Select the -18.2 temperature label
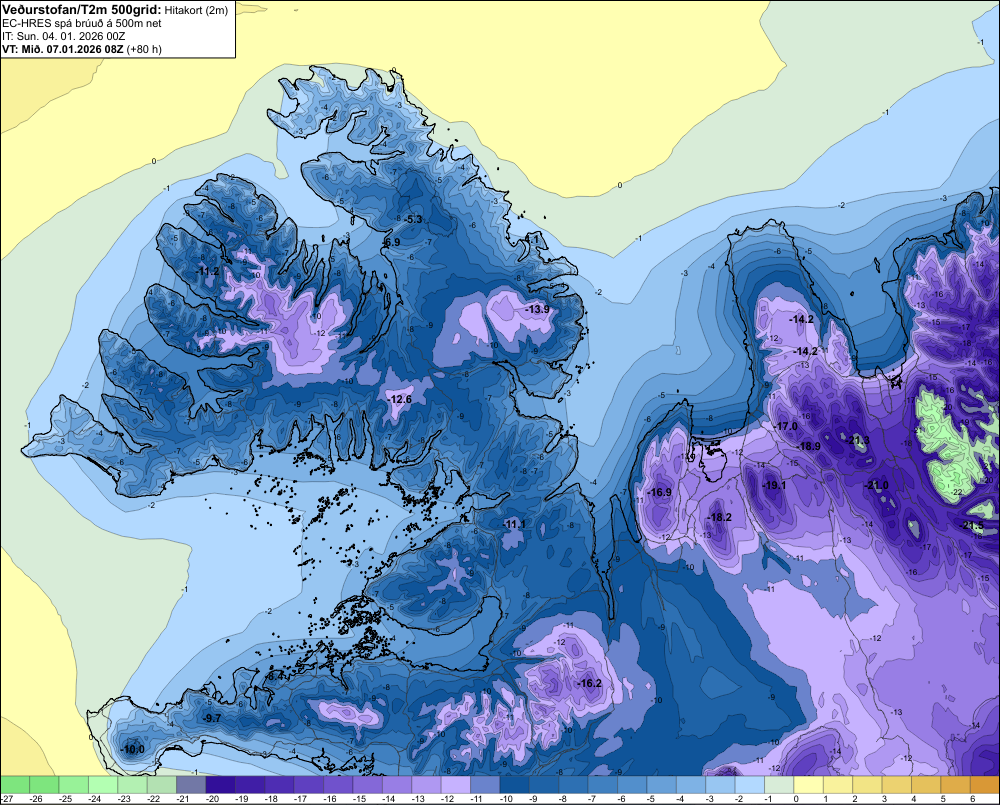 (x=719, y=517)
